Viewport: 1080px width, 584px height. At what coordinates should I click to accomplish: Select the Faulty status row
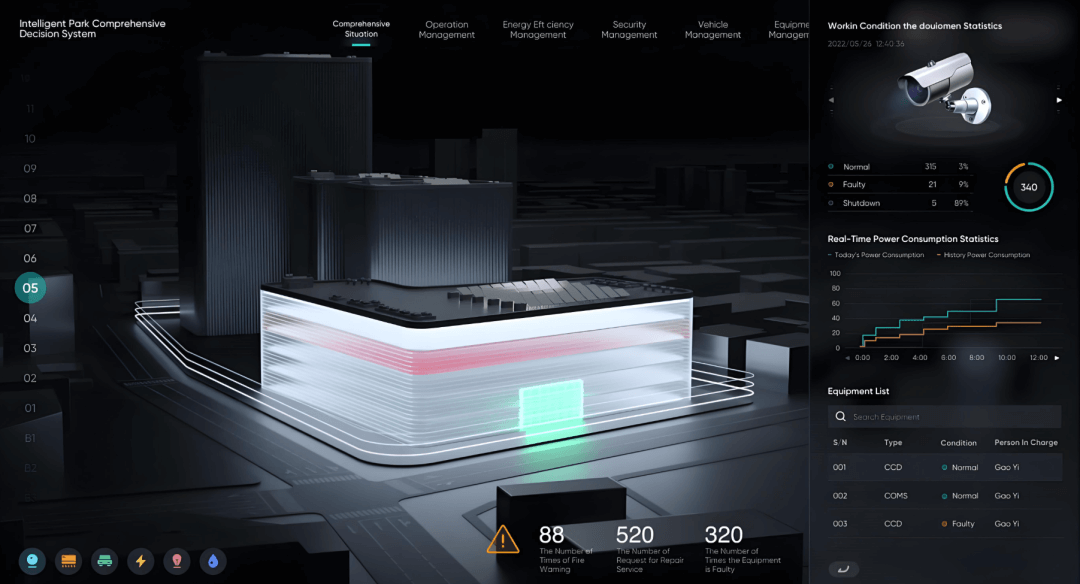pos(899,185)
